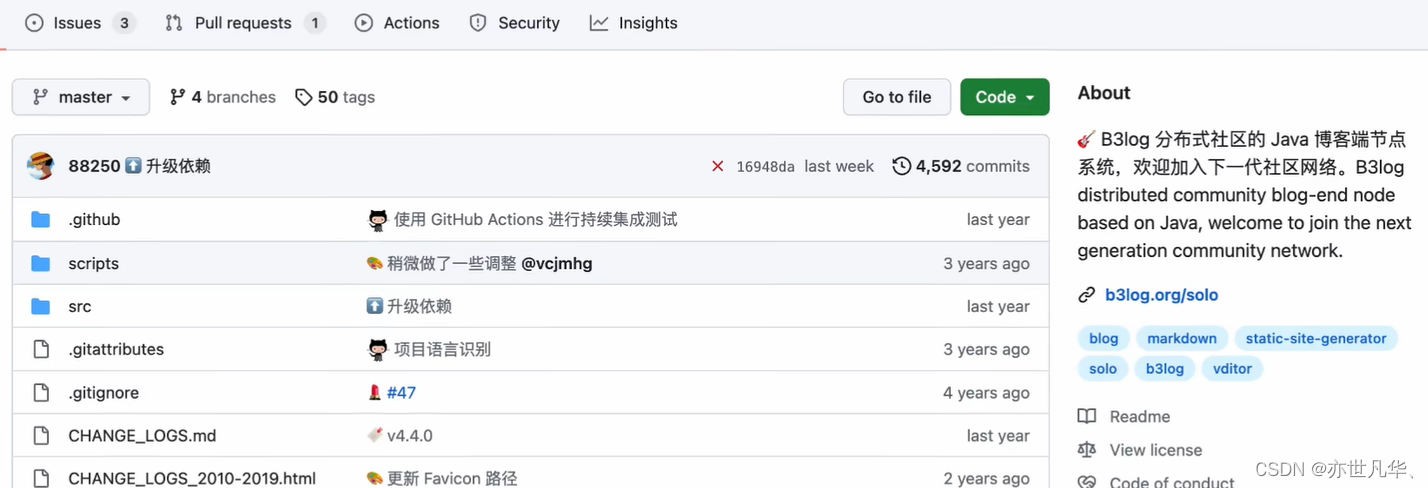The image size is (1428, 488).
Task: Click the link chain icon beside b3log.org/solo
Action: pos(1087,295)
